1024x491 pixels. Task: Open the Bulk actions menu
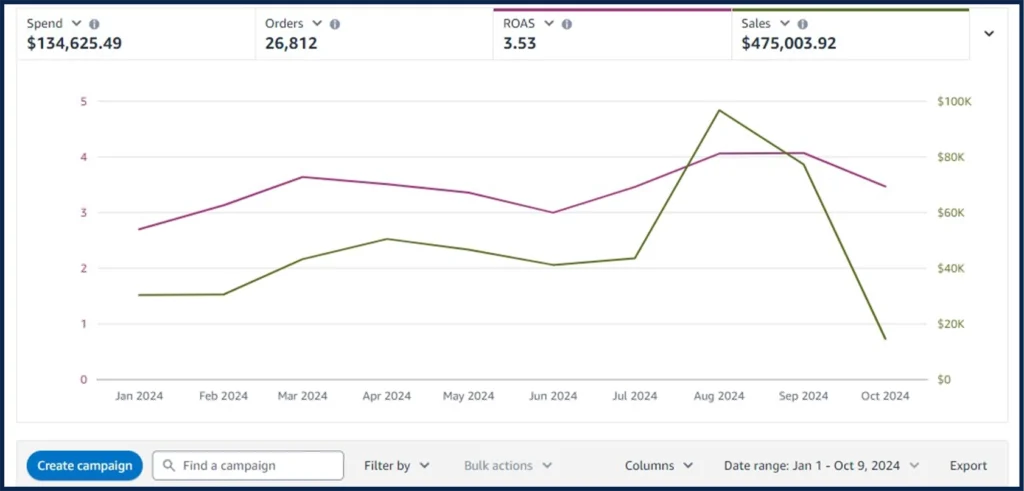[x=507, y=466]
